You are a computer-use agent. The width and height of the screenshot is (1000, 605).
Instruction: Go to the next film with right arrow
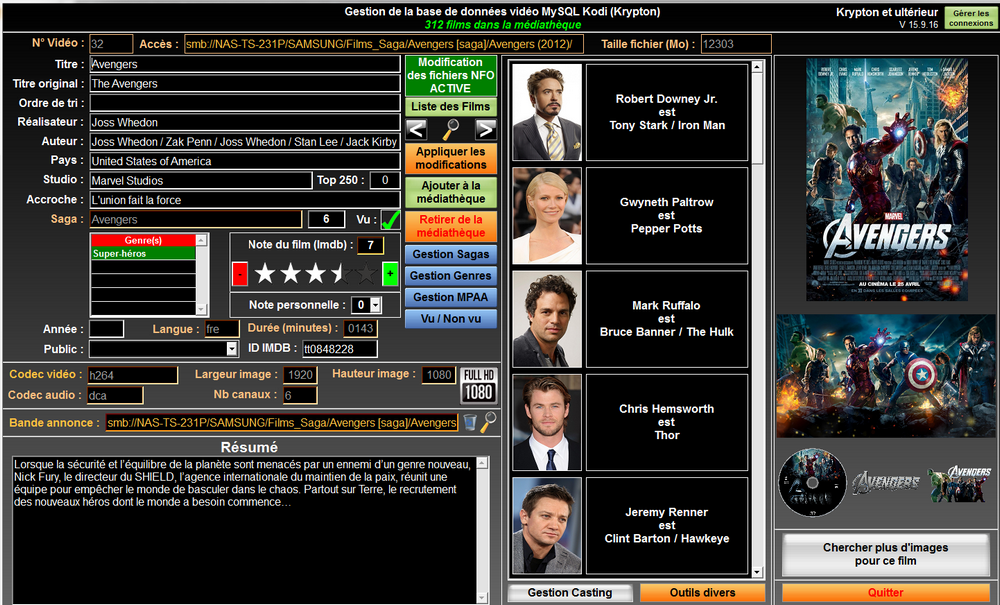[x=485, y=130]
